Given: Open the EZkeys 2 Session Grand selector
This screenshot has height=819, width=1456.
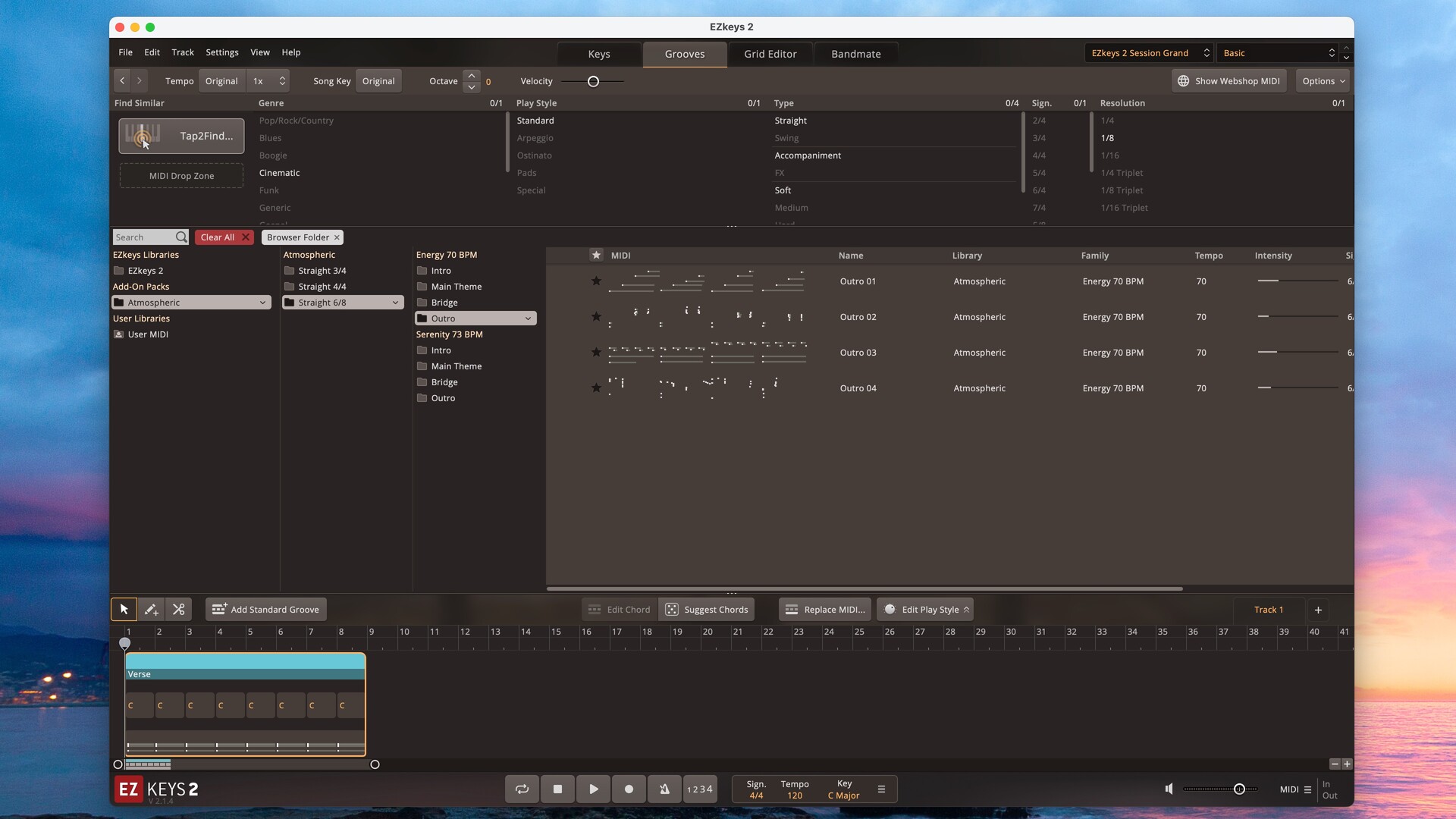Looking at the screenshot, I should pos(1149,53).
